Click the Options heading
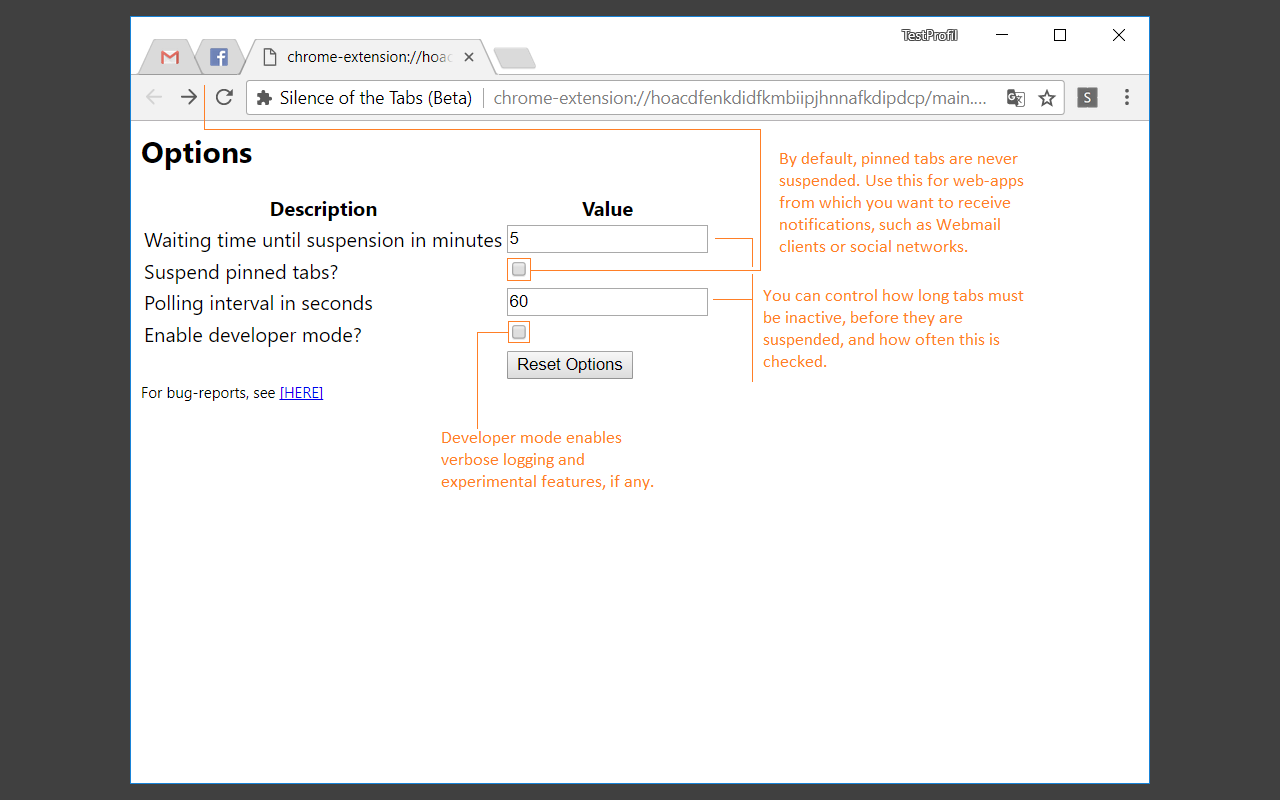The width and height of the screenshot is (1280, 800). [x=197, y=153]
